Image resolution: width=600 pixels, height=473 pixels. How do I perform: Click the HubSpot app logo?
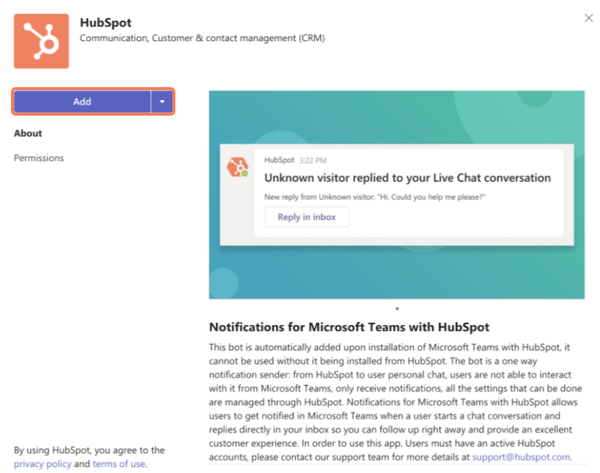pos(41,40)
